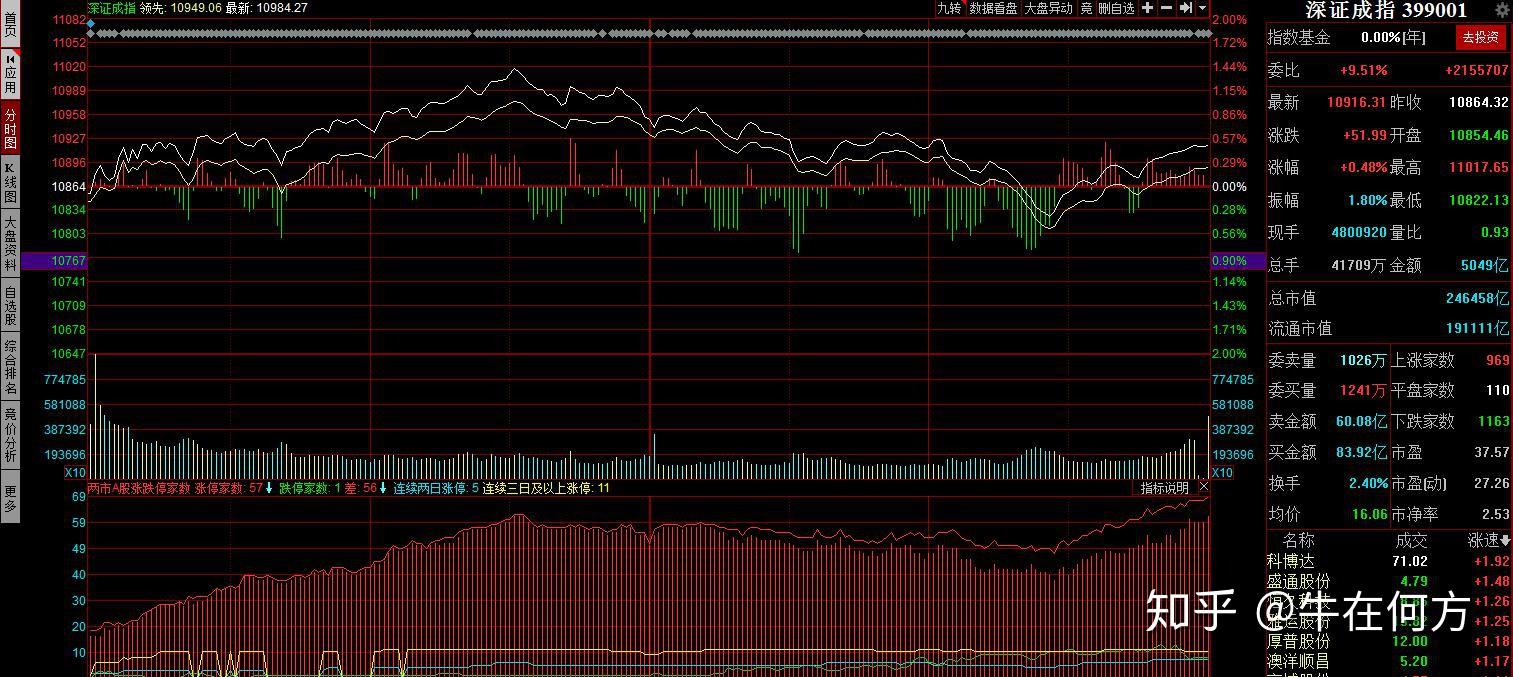Select the K线图 sidebar tab
Image resolution: width=1513 pixels, height=677 pixels.
tap(10, 182)
